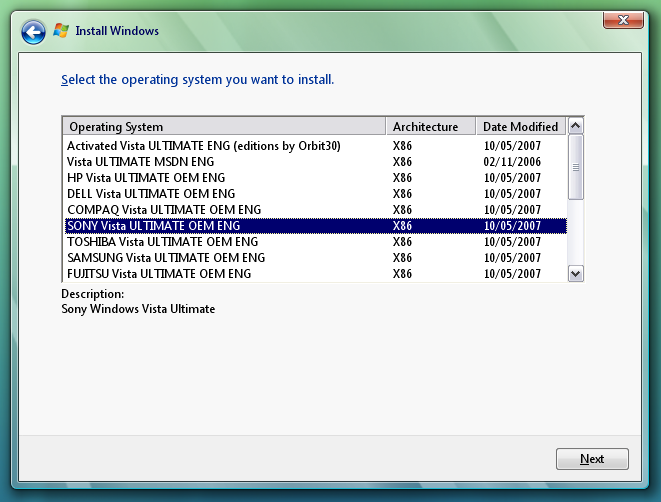
Task: Sort list by Operating System column header
Action: click(224, 127)
